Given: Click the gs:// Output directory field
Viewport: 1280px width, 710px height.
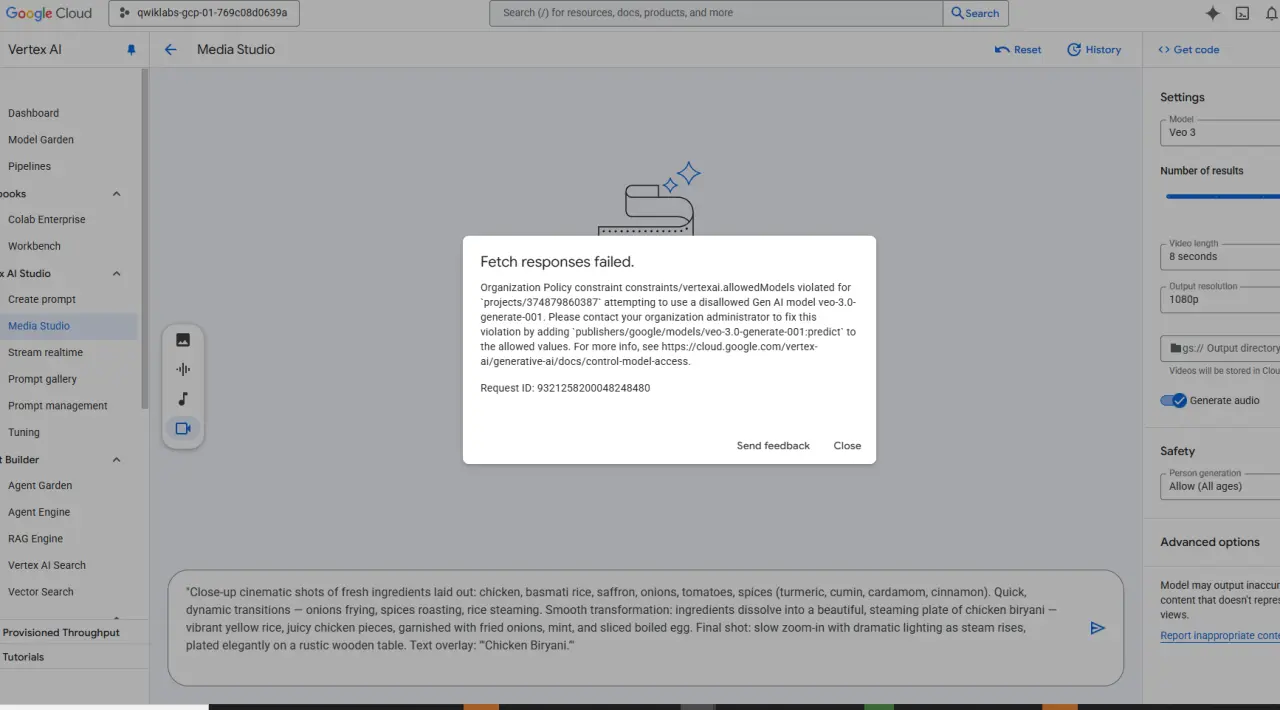Looking at the screenshot, I should (x=1220, y=348).
